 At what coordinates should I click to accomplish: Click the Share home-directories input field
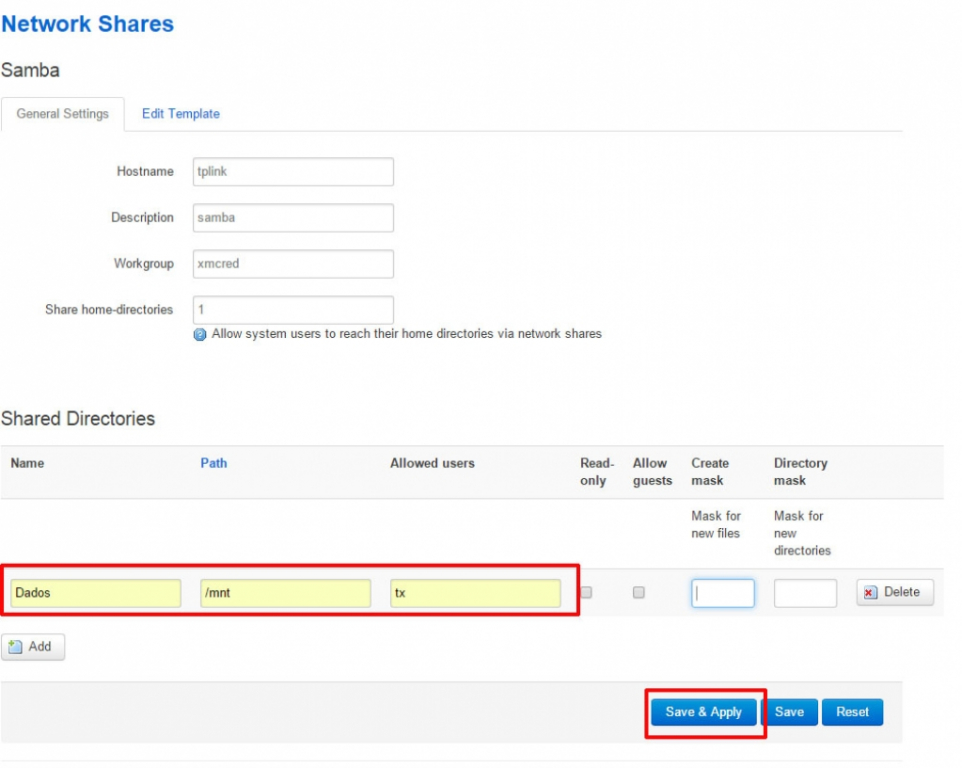pos(293,310)
